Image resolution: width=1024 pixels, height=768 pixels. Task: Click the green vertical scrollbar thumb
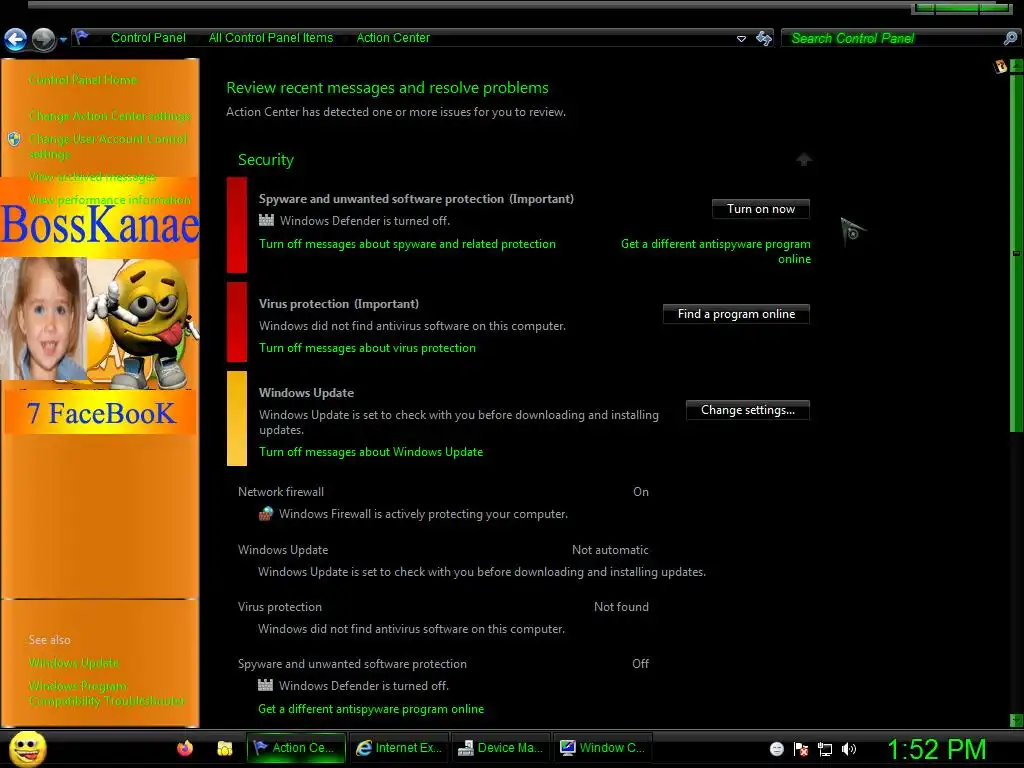pos(1016,252)
